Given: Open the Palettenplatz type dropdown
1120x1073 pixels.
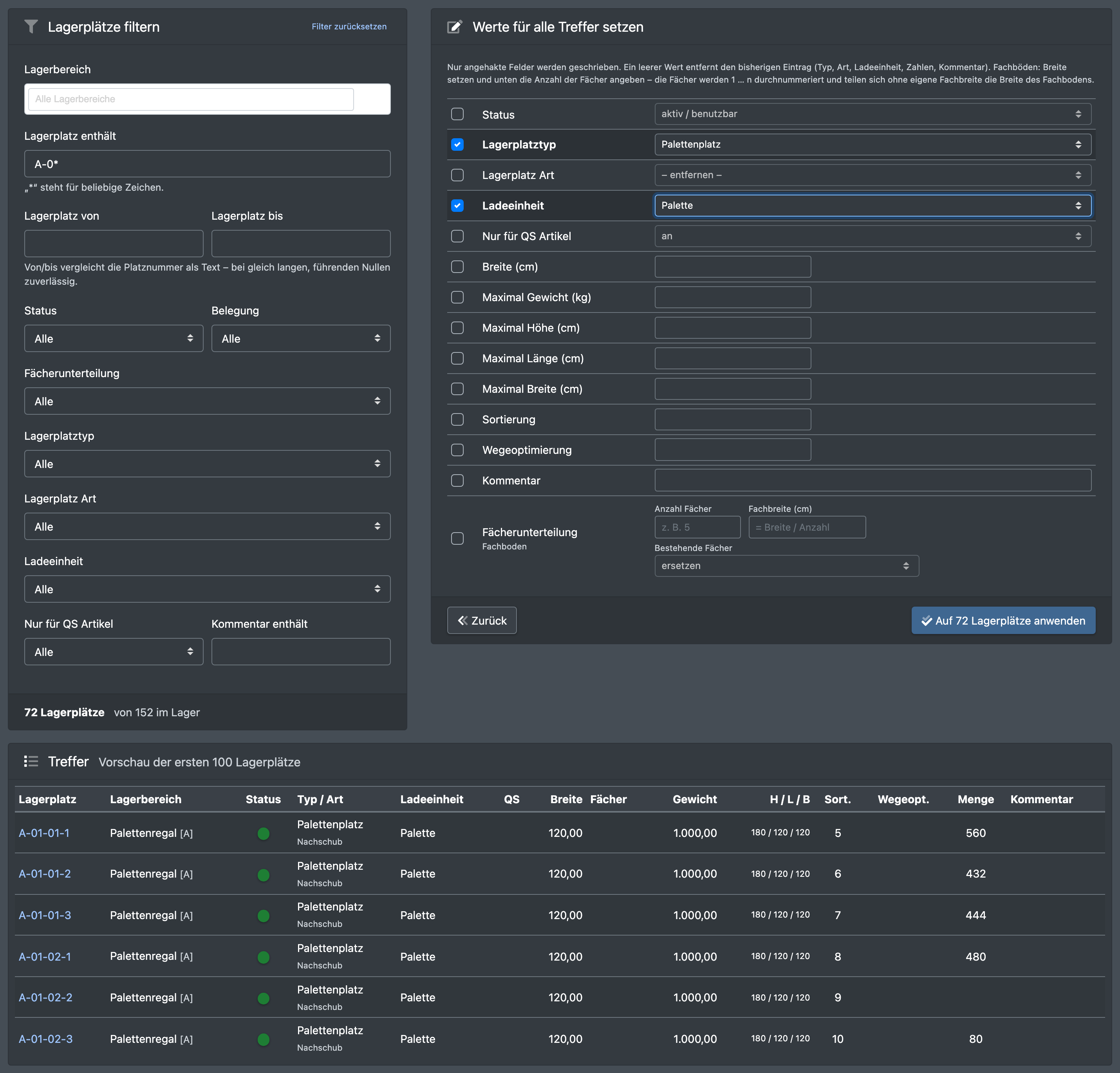Looking at the screenshot, I should (x=873, y=145).
